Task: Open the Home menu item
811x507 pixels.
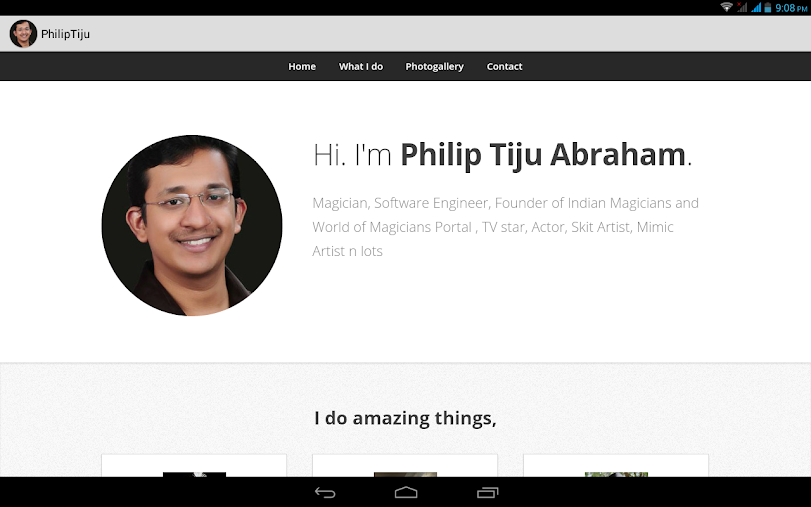Action: click(x=302, y=67)
